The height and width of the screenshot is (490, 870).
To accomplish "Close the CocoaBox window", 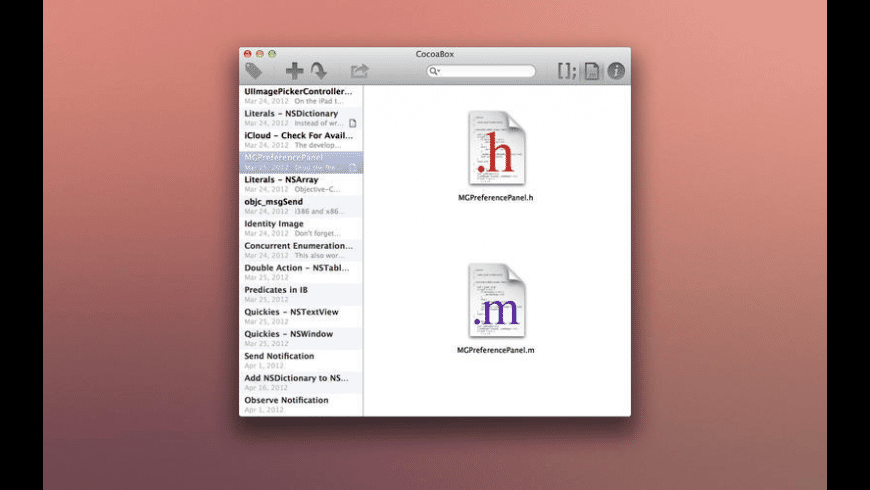I will click(247, 54).
